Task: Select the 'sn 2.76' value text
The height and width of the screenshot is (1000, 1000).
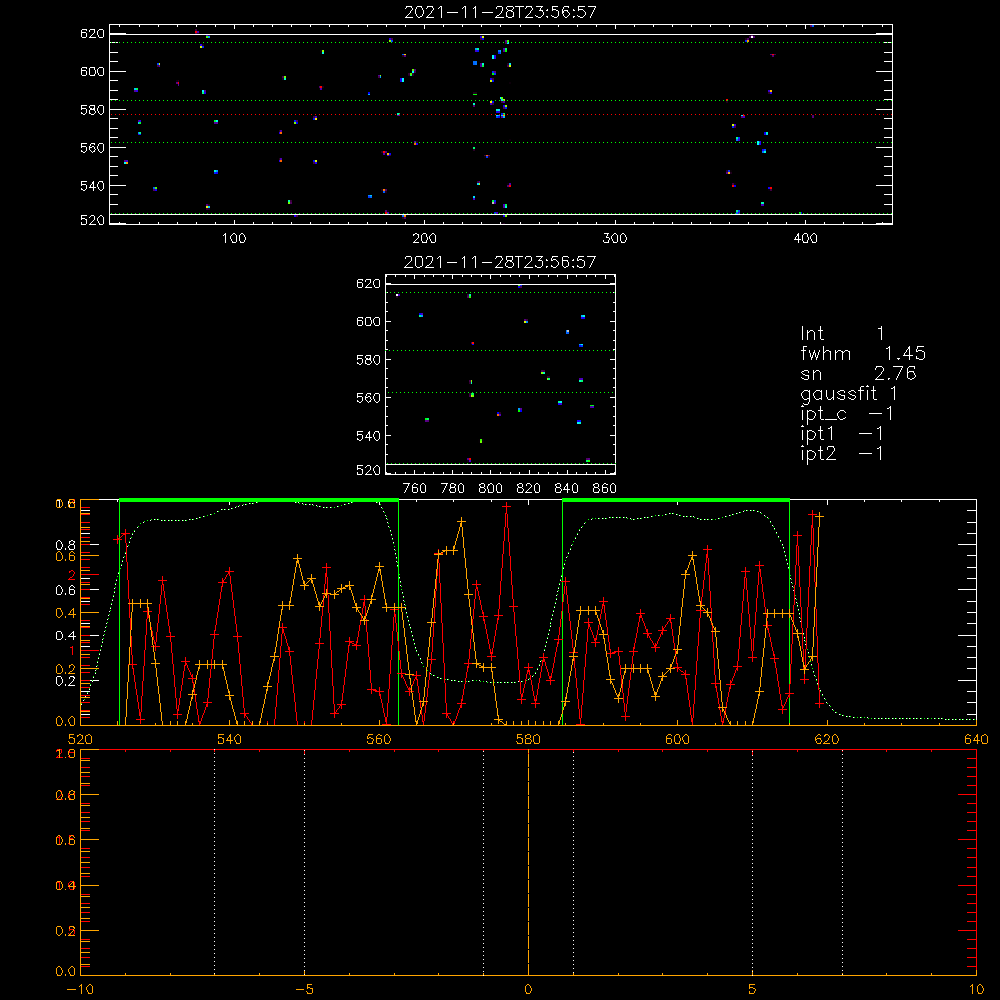Action: click(858, 373)
